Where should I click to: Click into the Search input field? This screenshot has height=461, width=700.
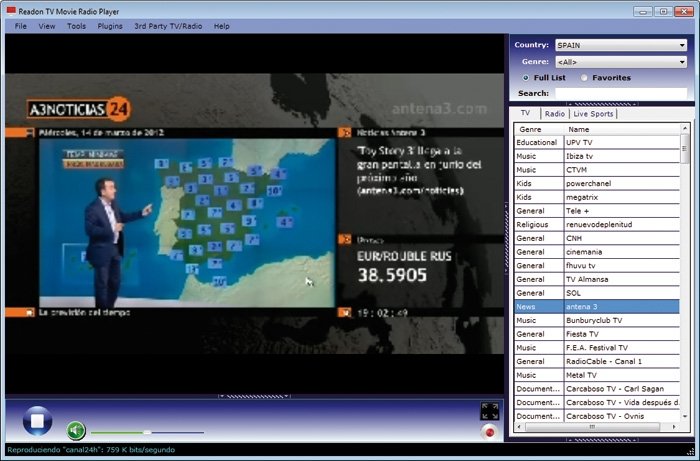point(621,93)
